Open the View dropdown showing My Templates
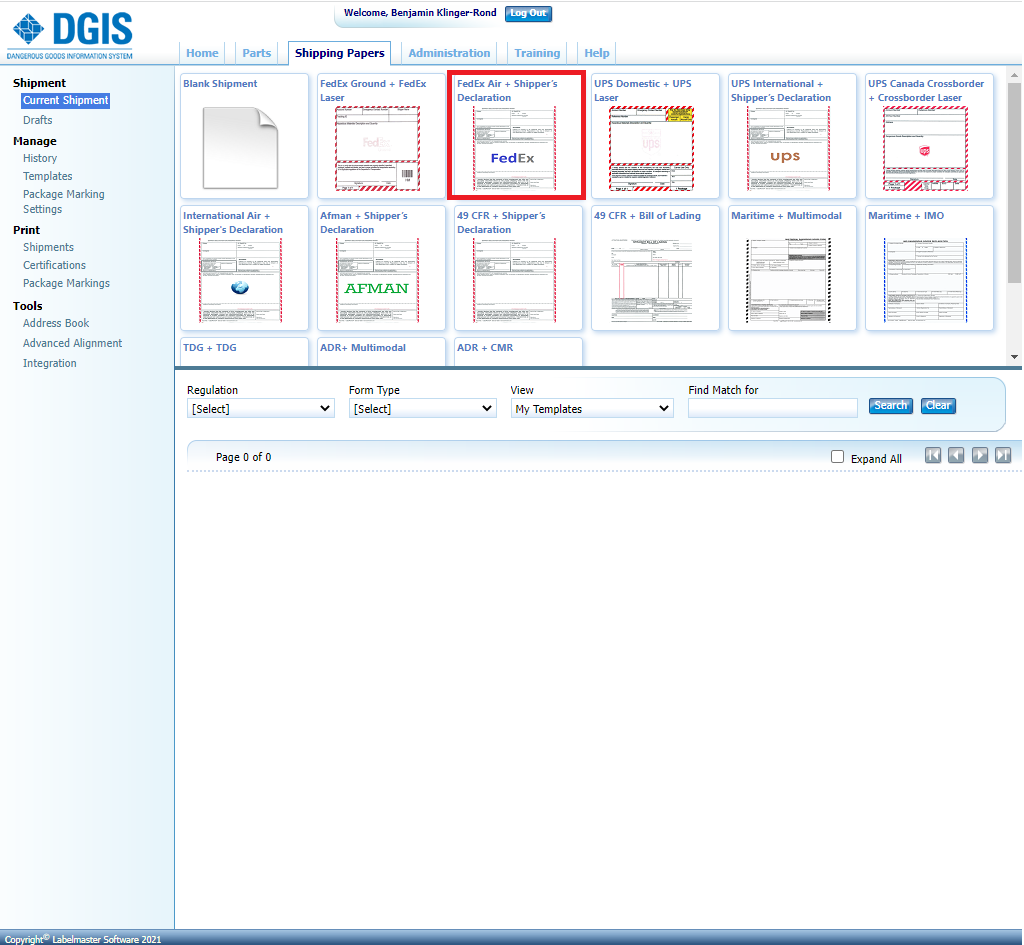1024x945 pixels. pos(591,408)
